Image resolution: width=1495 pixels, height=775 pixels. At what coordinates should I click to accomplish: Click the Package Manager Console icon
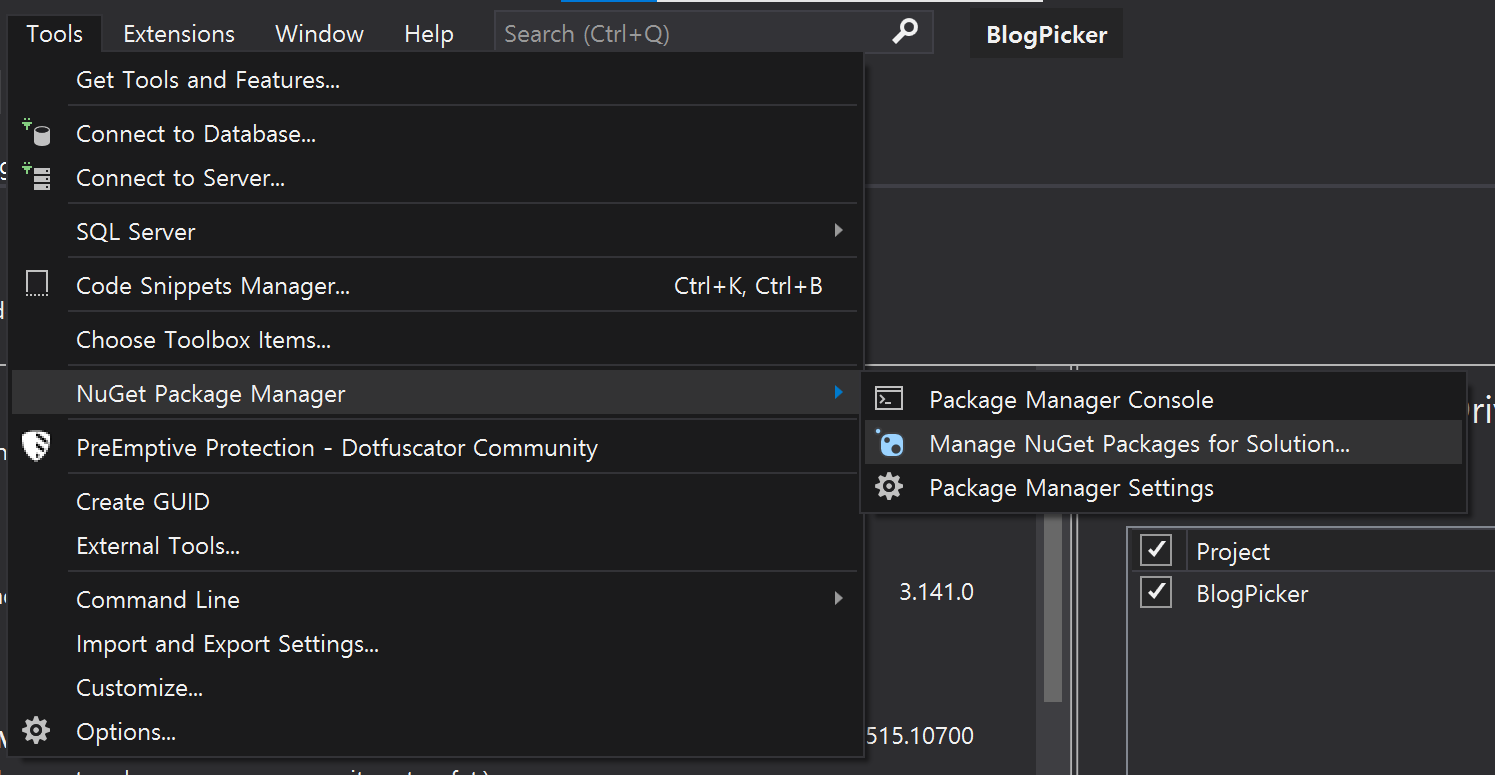tap(889, 399)
